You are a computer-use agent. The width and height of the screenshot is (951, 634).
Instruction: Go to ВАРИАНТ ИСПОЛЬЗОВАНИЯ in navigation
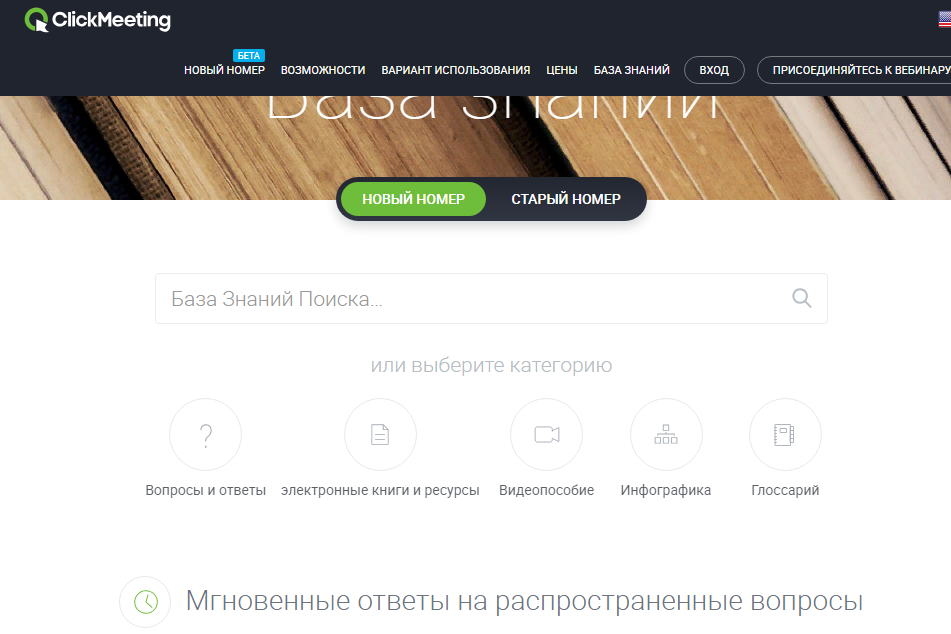456,70
